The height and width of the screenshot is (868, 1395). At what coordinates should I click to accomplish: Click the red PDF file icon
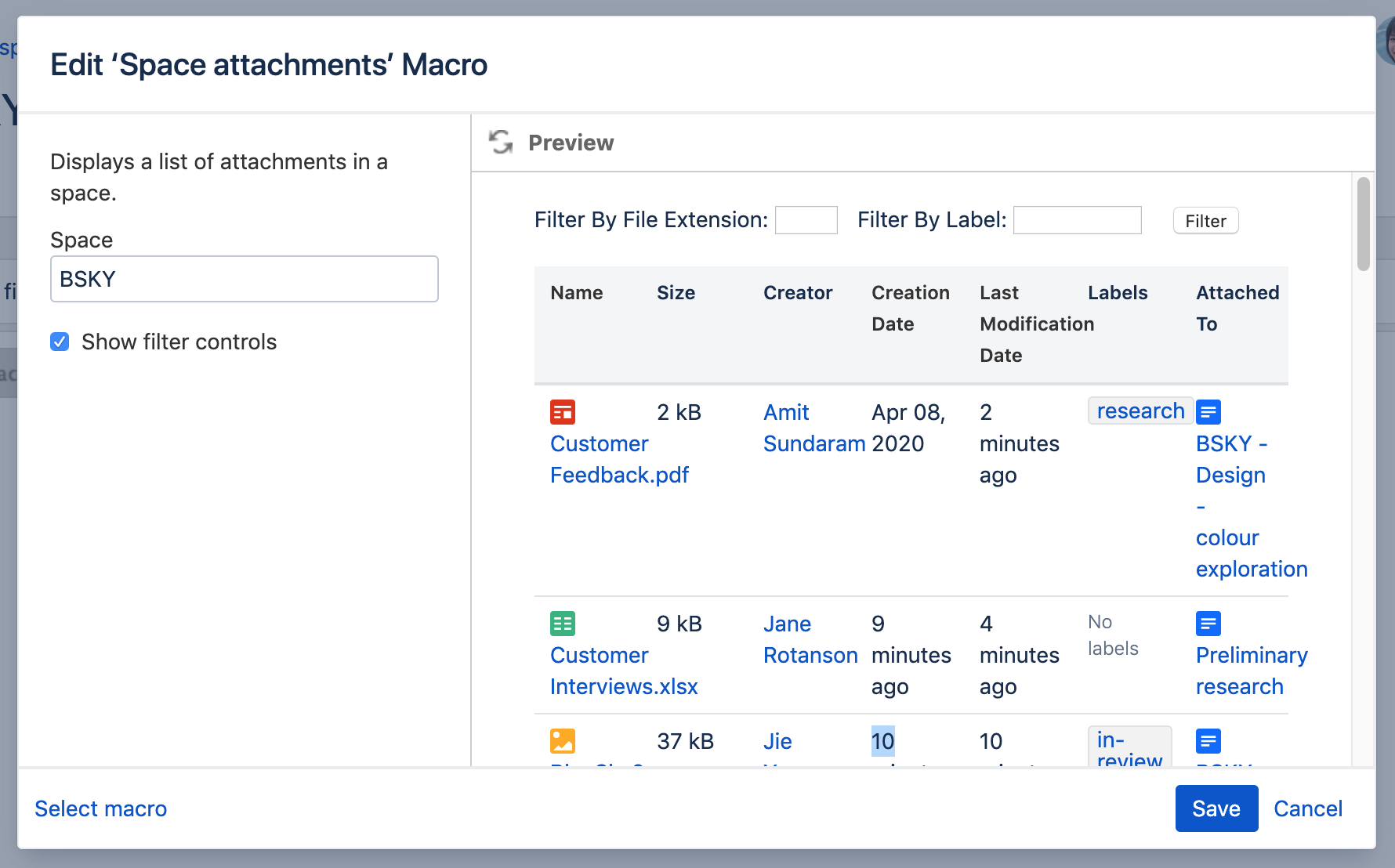click(562, 412)
